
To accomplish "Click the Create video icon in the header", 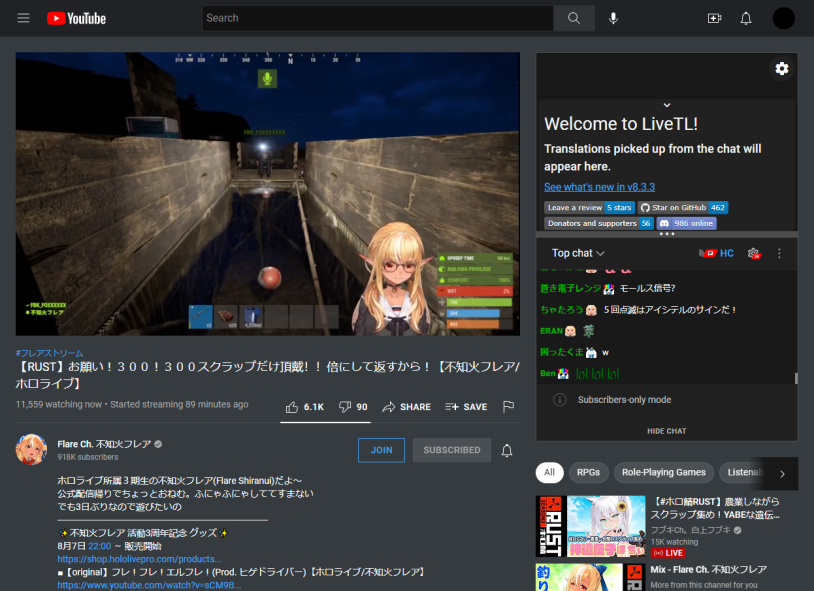I will 713,17.
